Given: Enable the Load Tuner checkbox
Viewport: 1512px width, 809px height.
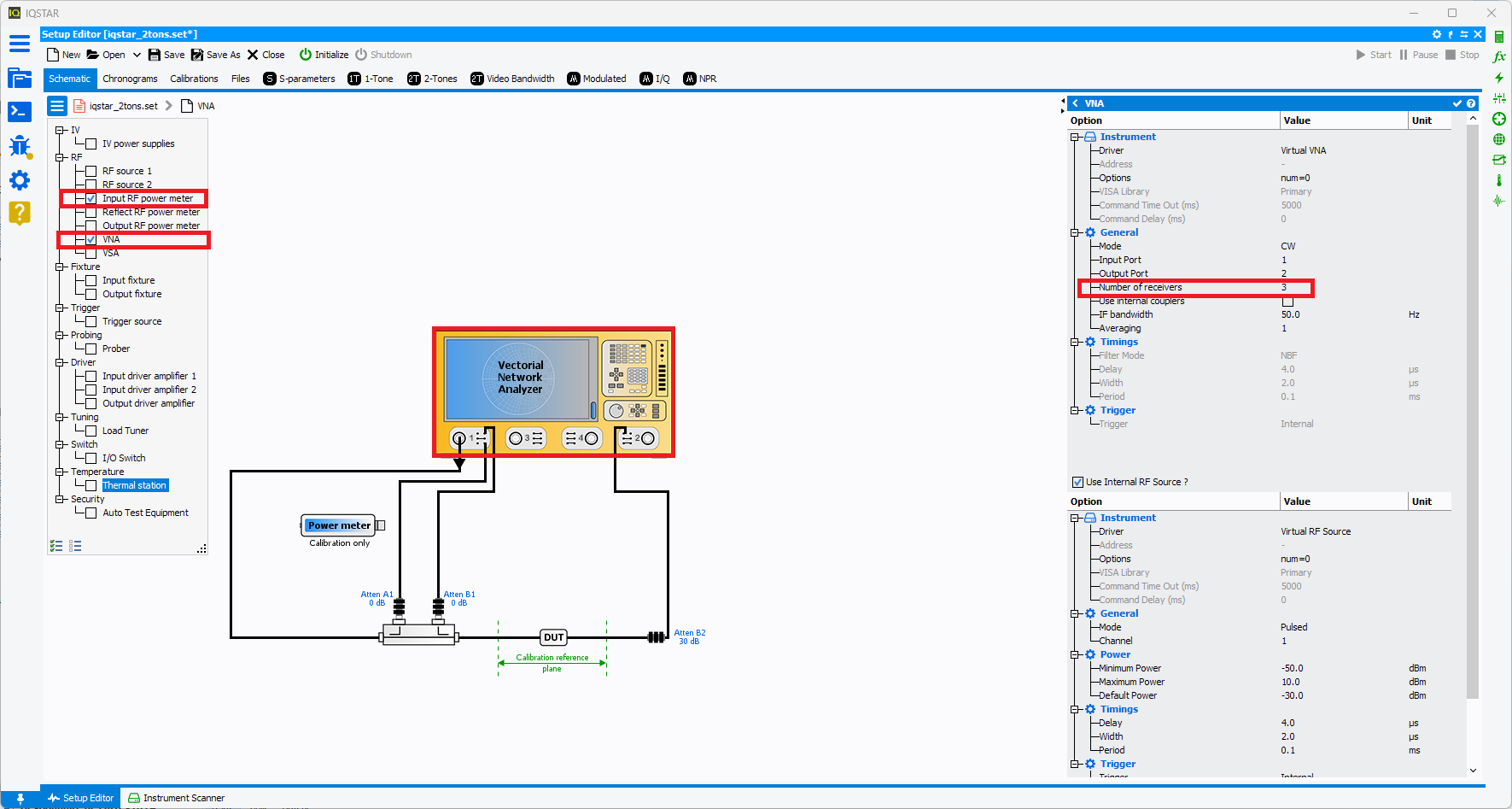Looking at the screenshot, I should point(90,431).
